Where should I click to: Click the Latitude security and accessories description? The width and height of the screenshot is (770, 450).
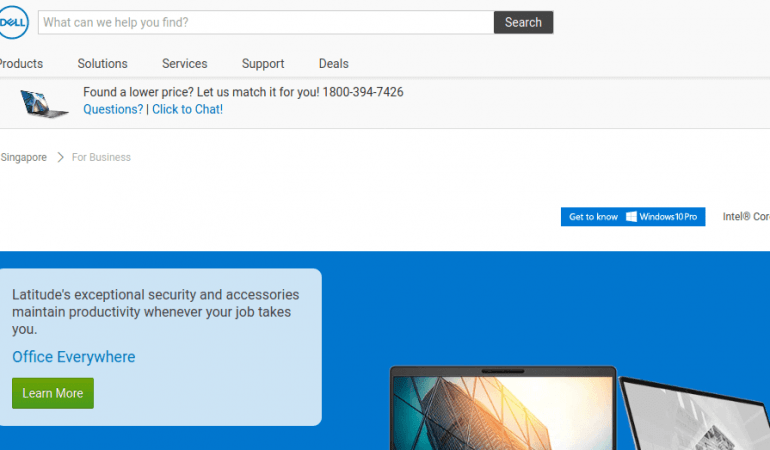coord(156,312)
